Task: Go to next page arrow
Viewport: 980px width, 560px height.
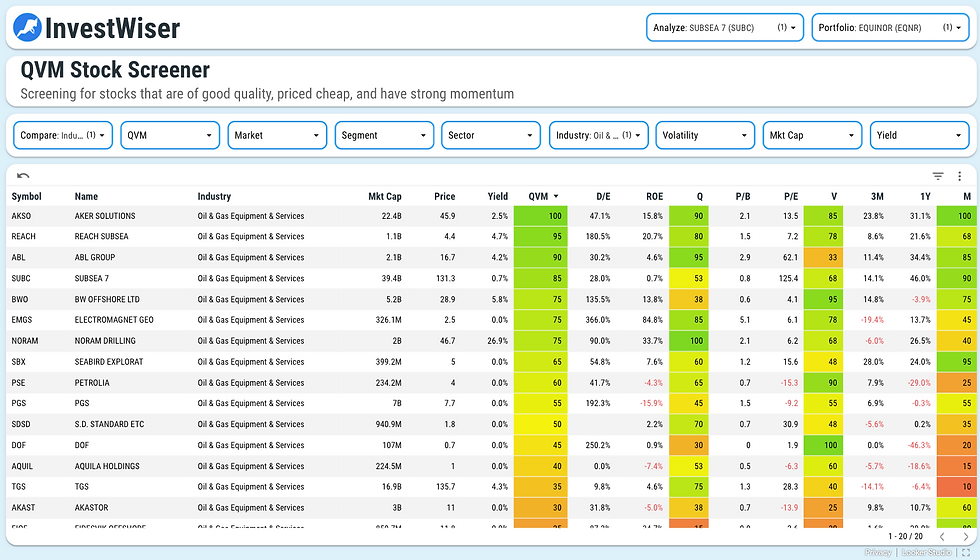Action: tap(965, 536)
